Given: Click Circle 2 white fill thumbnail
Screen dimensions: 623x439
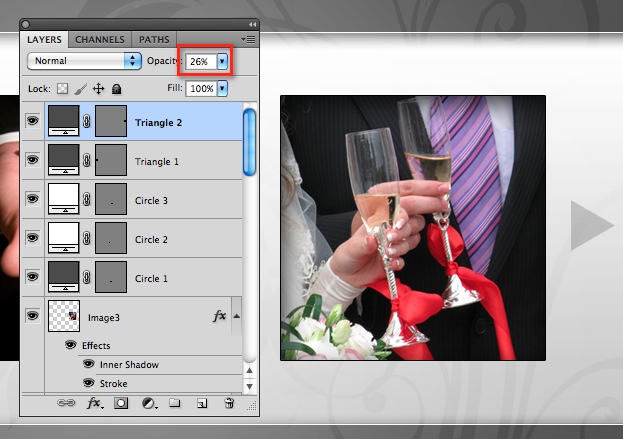Looking at the screenshot, I should (64, 238).
